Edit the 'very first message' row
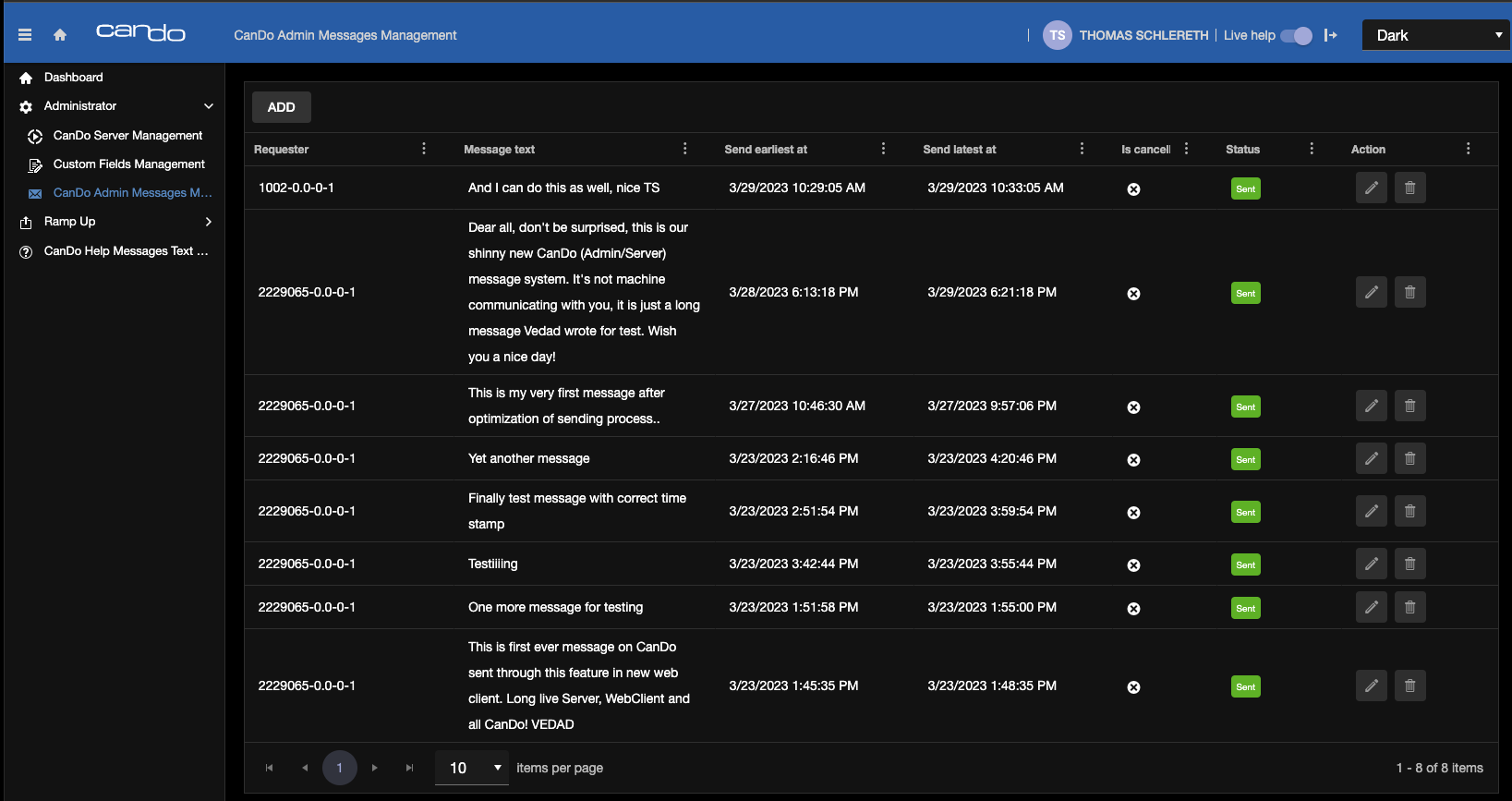This screenshot has width=1512, height=801. click(x=1372, y=406)
